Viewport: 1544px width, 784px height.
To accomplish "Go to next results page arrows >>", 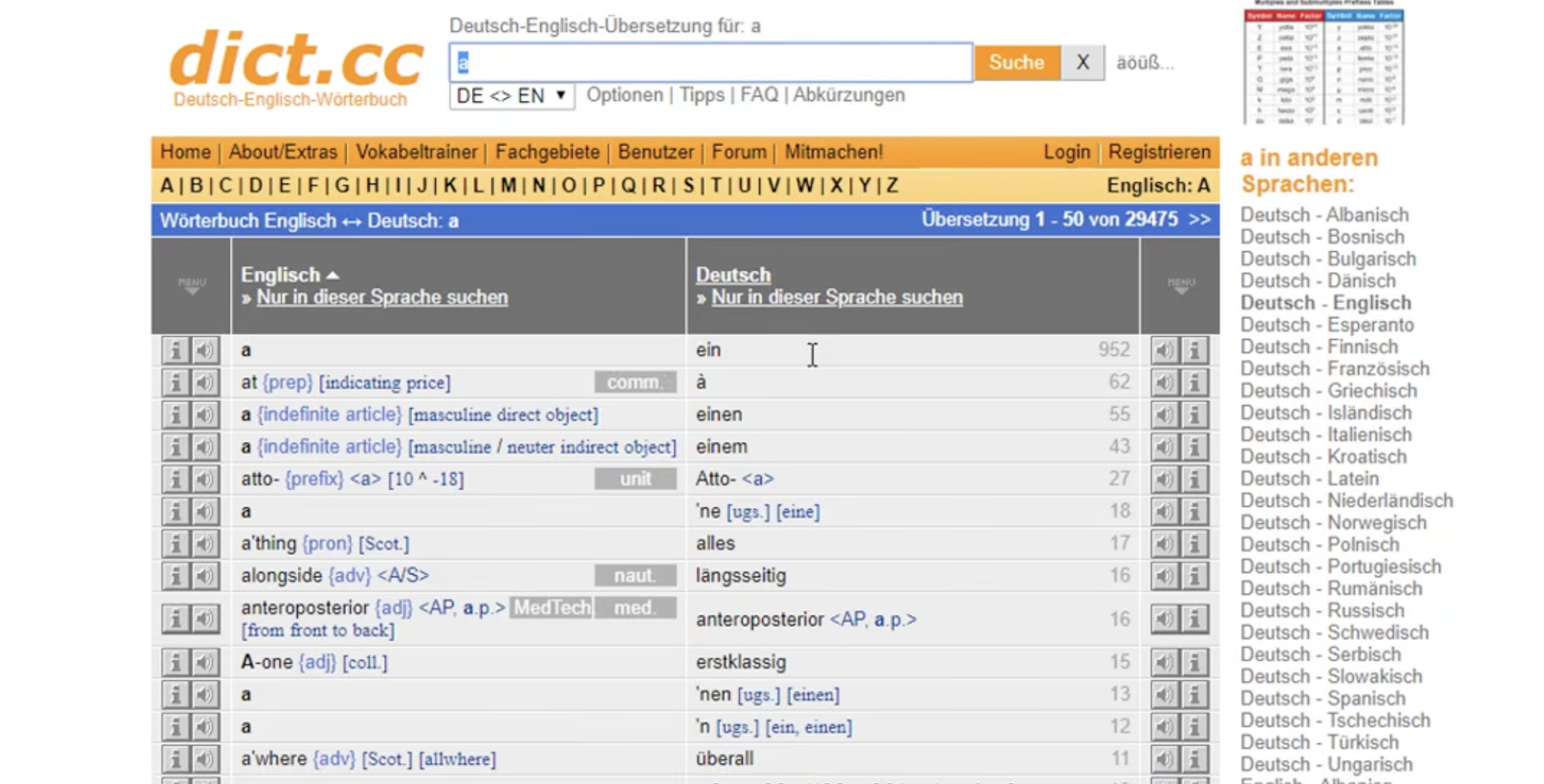I will (1199, 220).
